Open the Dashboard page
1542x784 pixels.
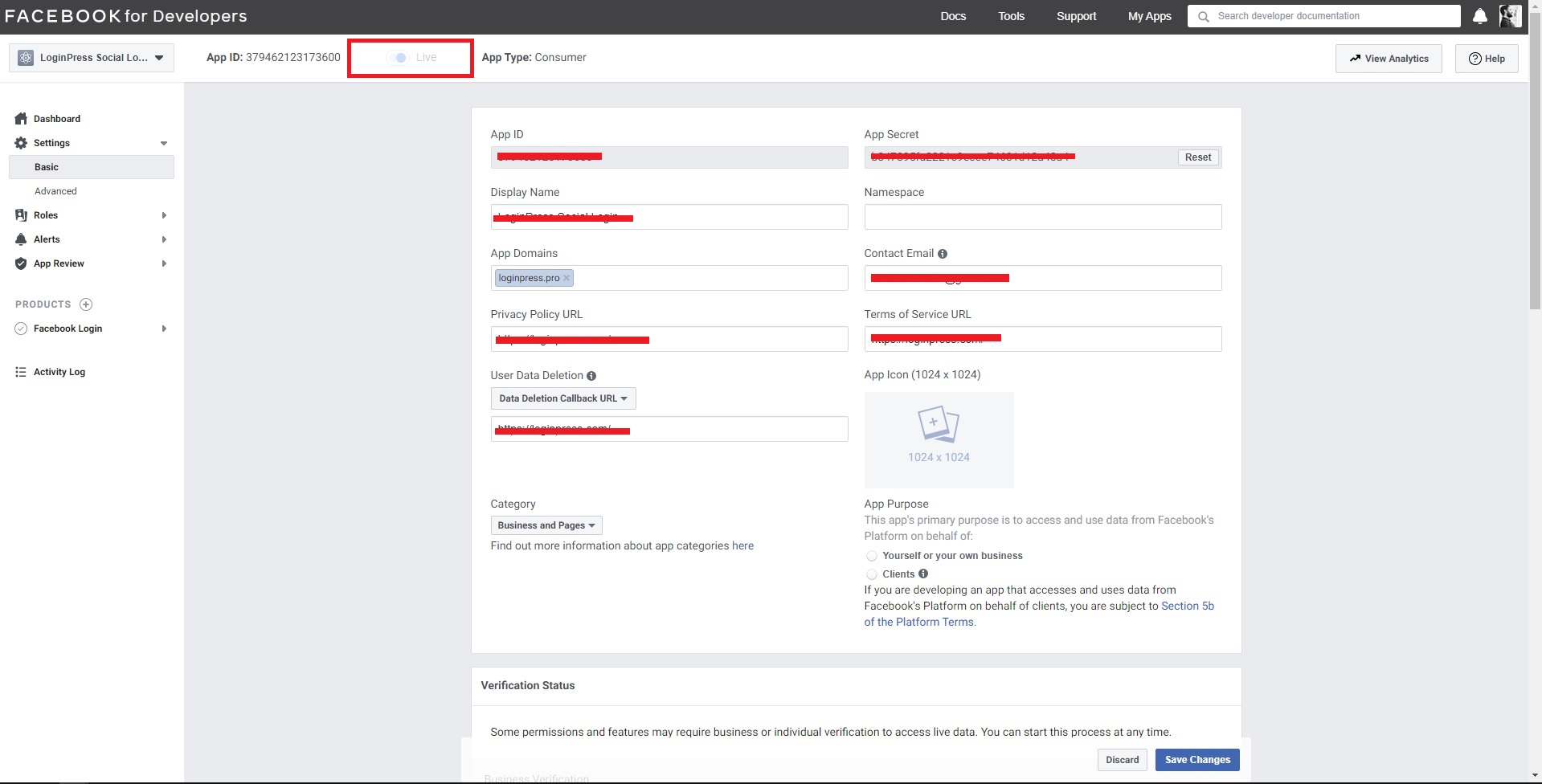[57, 119]
